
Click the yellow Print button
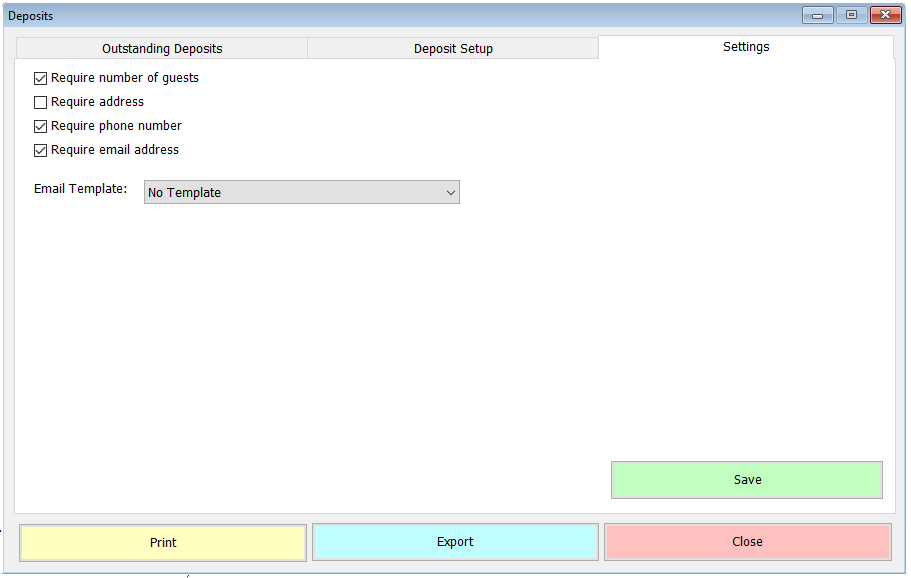pyautogui.click(x=162, y=542)
